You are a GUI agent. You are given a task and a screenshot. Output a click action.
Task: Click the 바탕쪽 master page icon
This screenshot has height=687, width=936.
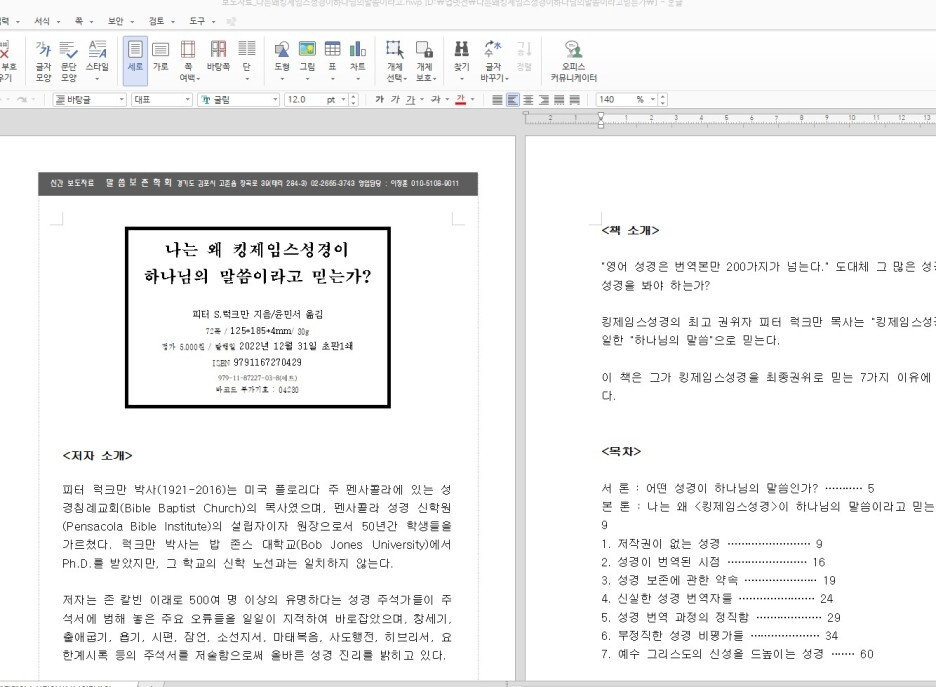click(218, 55)
